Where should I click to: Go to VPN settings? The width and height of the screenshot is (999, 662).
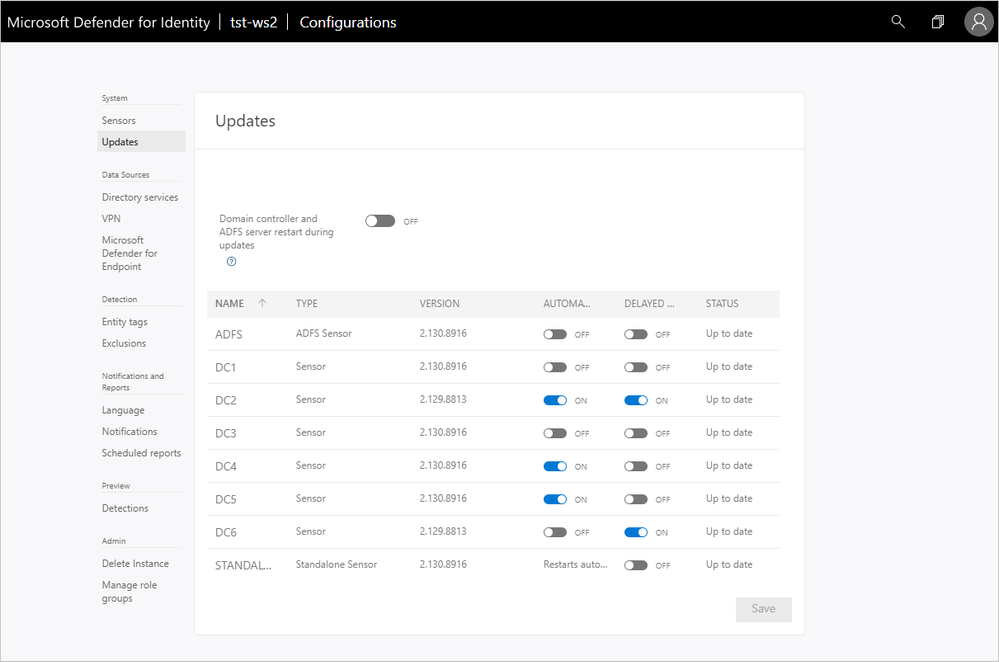point(111,219)
